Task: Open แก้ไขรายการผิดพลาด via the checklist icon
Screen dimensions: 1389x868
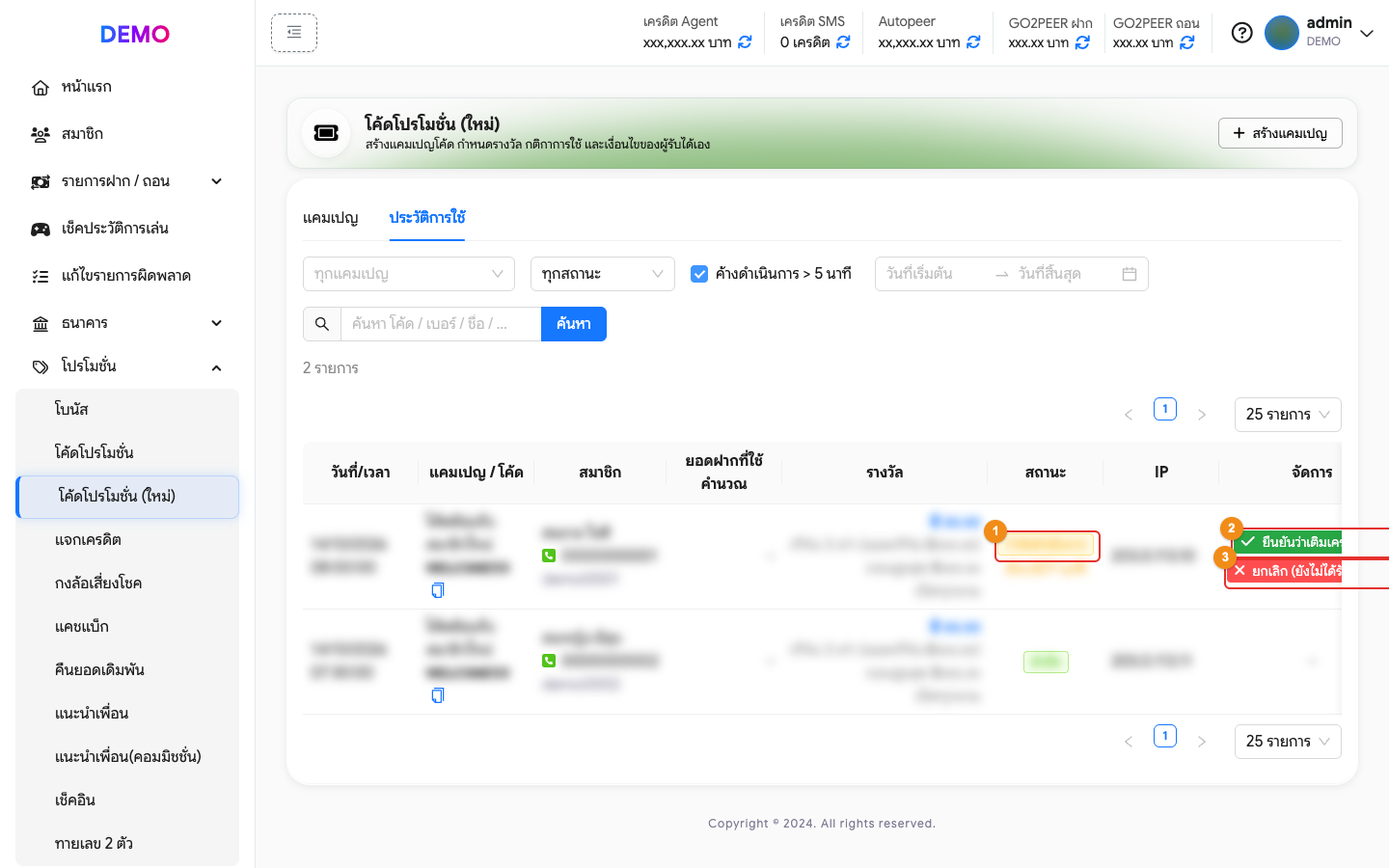Action: point(41,277)
